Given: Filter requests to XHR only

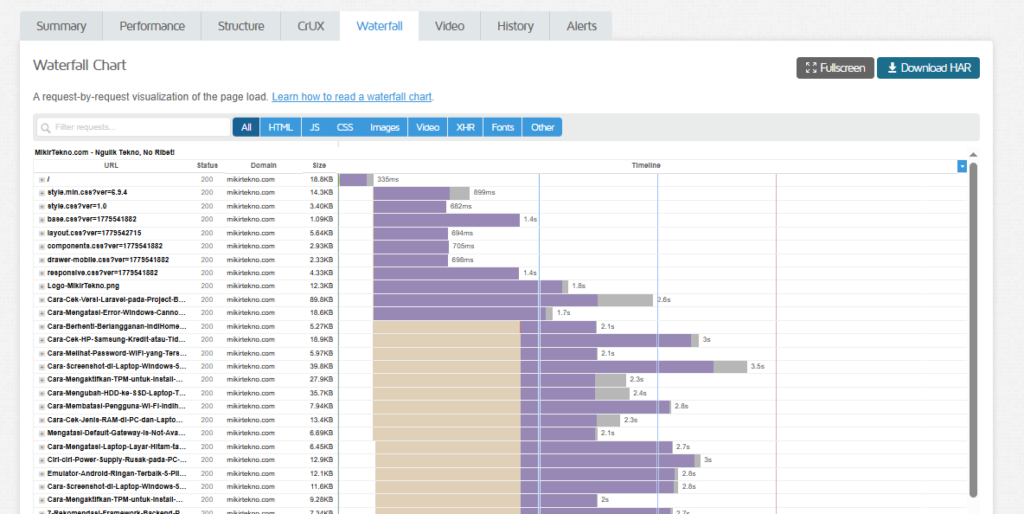Looking at the screenshot, I should click(x=466, y=127).
